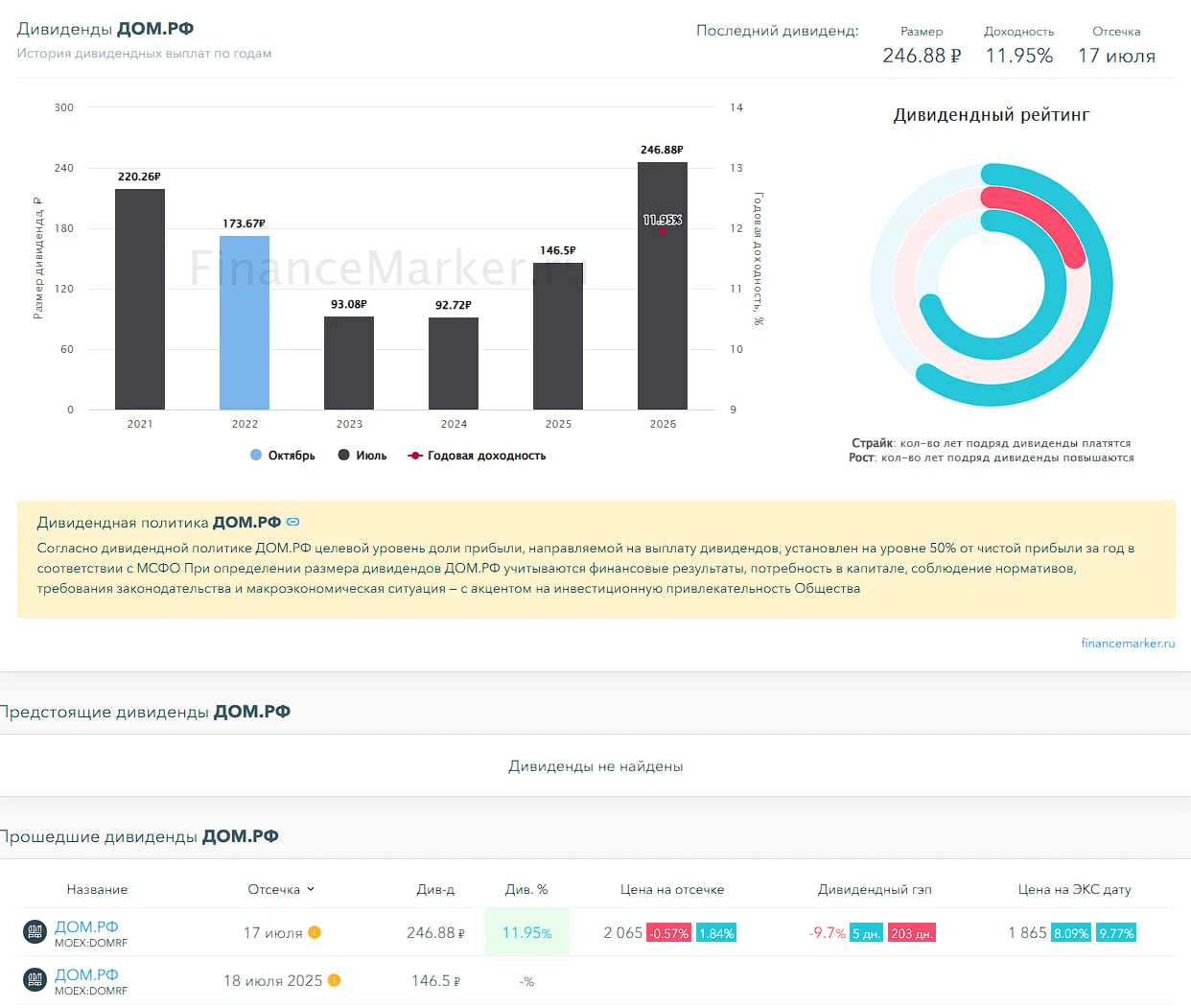Click the 18 июля 2025 date cell
The width and height of the screenshot is (1191, 1008).
coord(272,980)
